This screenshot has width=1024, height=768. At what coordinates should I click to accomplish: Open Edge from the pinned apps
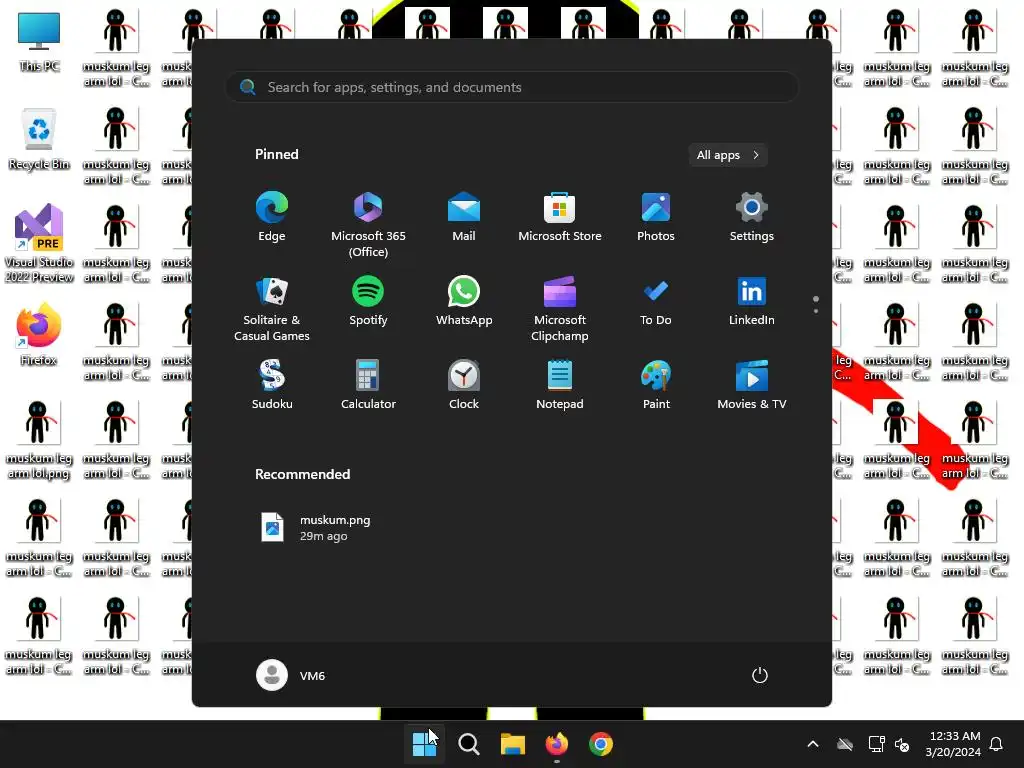(x=272, y=217)
